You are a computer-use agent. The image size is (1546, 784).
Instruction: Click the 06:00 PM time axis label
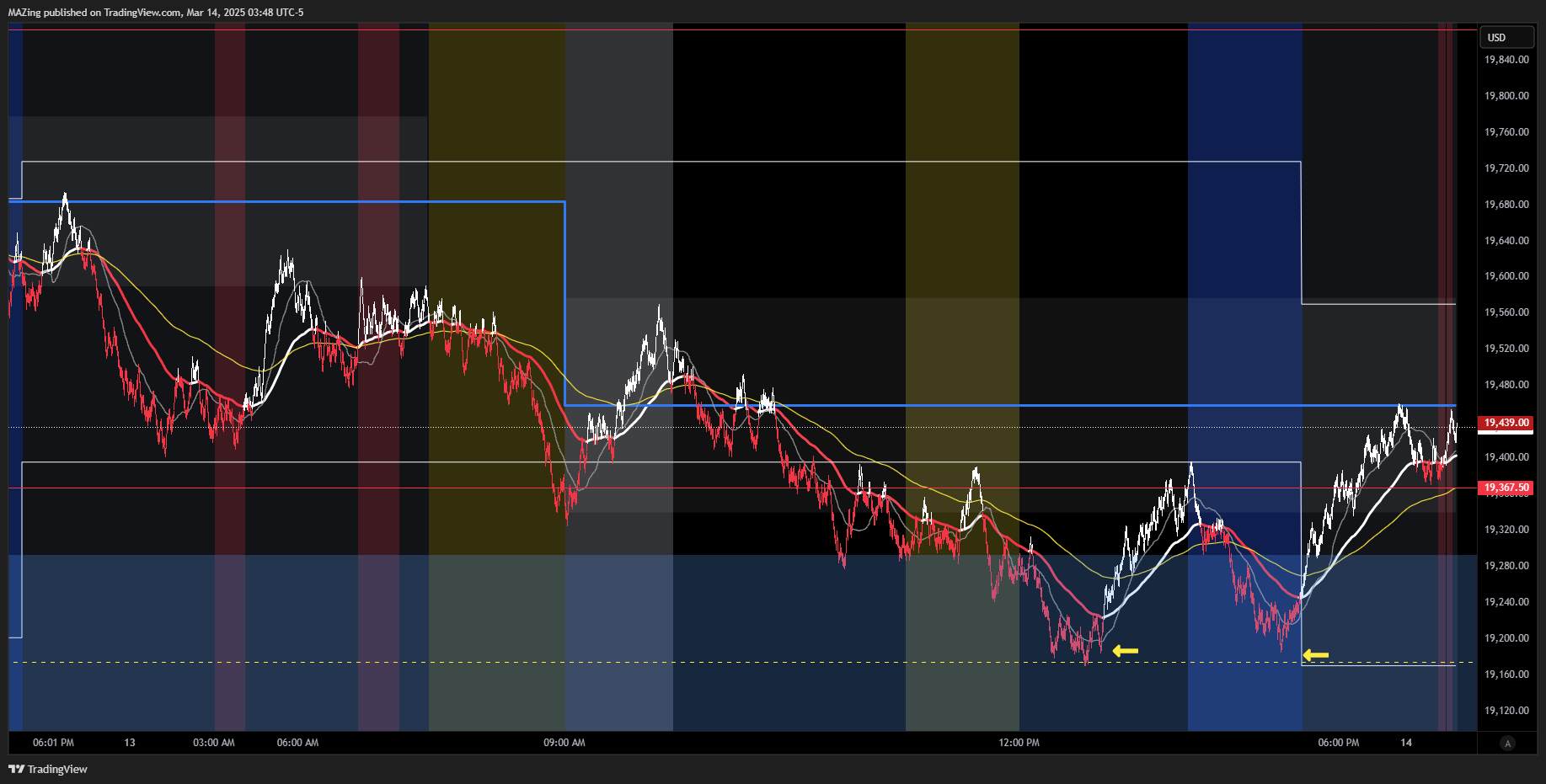[x=1338, y=743]
